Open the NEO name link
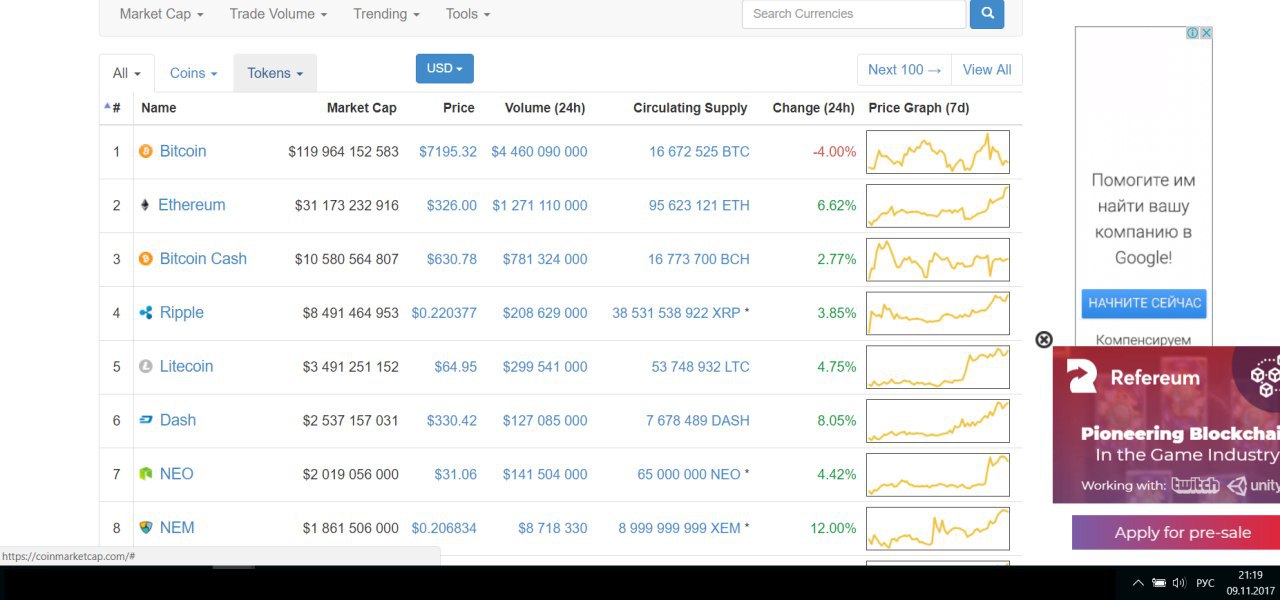Image resolution: width=1280 pixels, height=600 pixels. [177, 474]
